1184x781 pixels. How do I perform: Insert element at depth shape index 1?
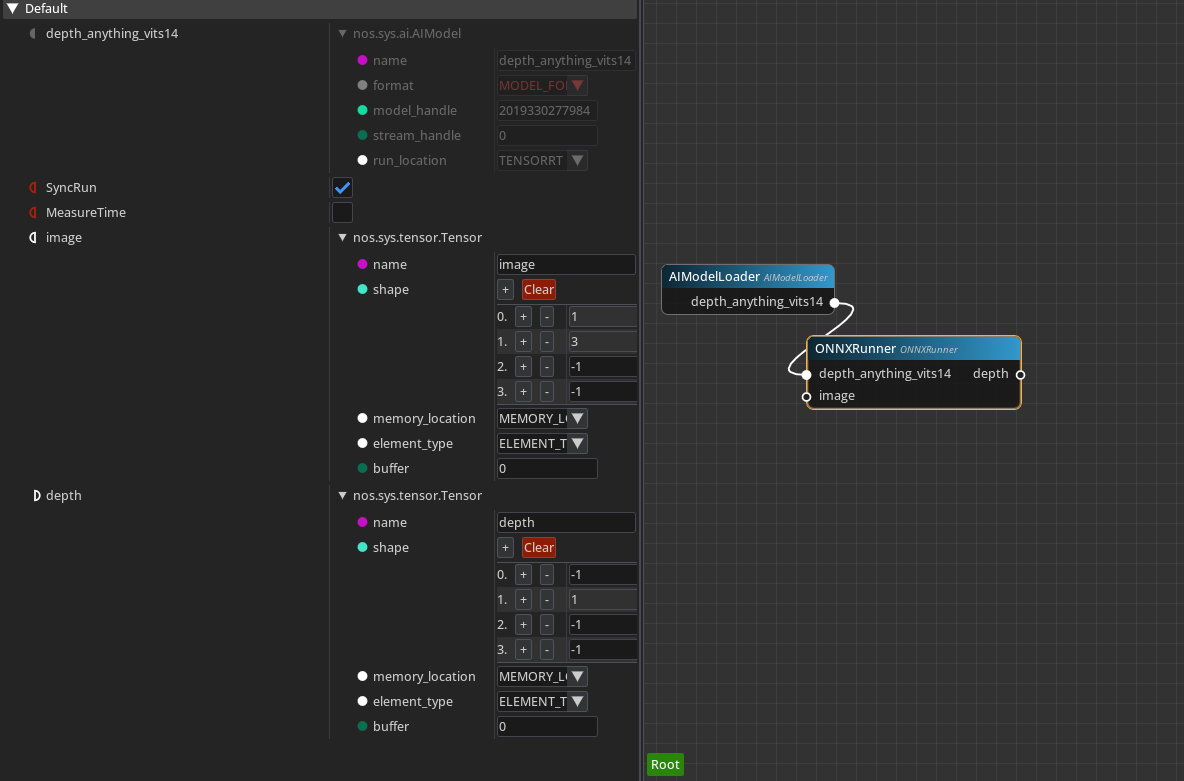click(x=523, y=600)
